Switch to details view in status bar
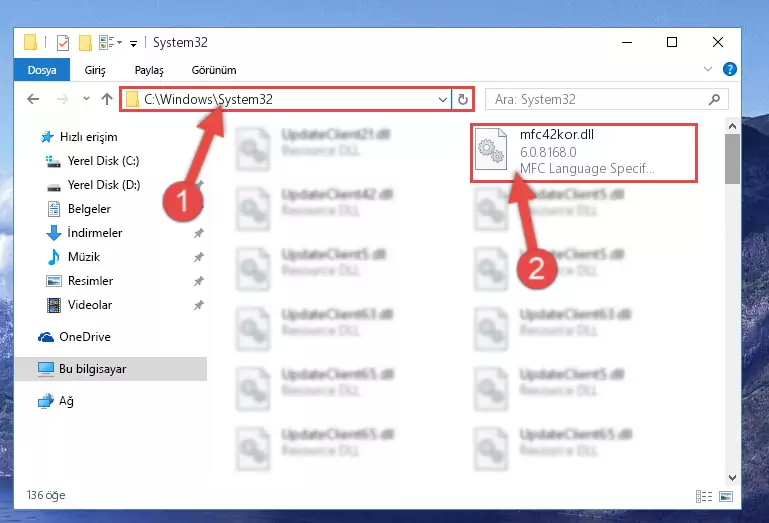This screenshot has width=769, height=523. click(x=704, y=497)
